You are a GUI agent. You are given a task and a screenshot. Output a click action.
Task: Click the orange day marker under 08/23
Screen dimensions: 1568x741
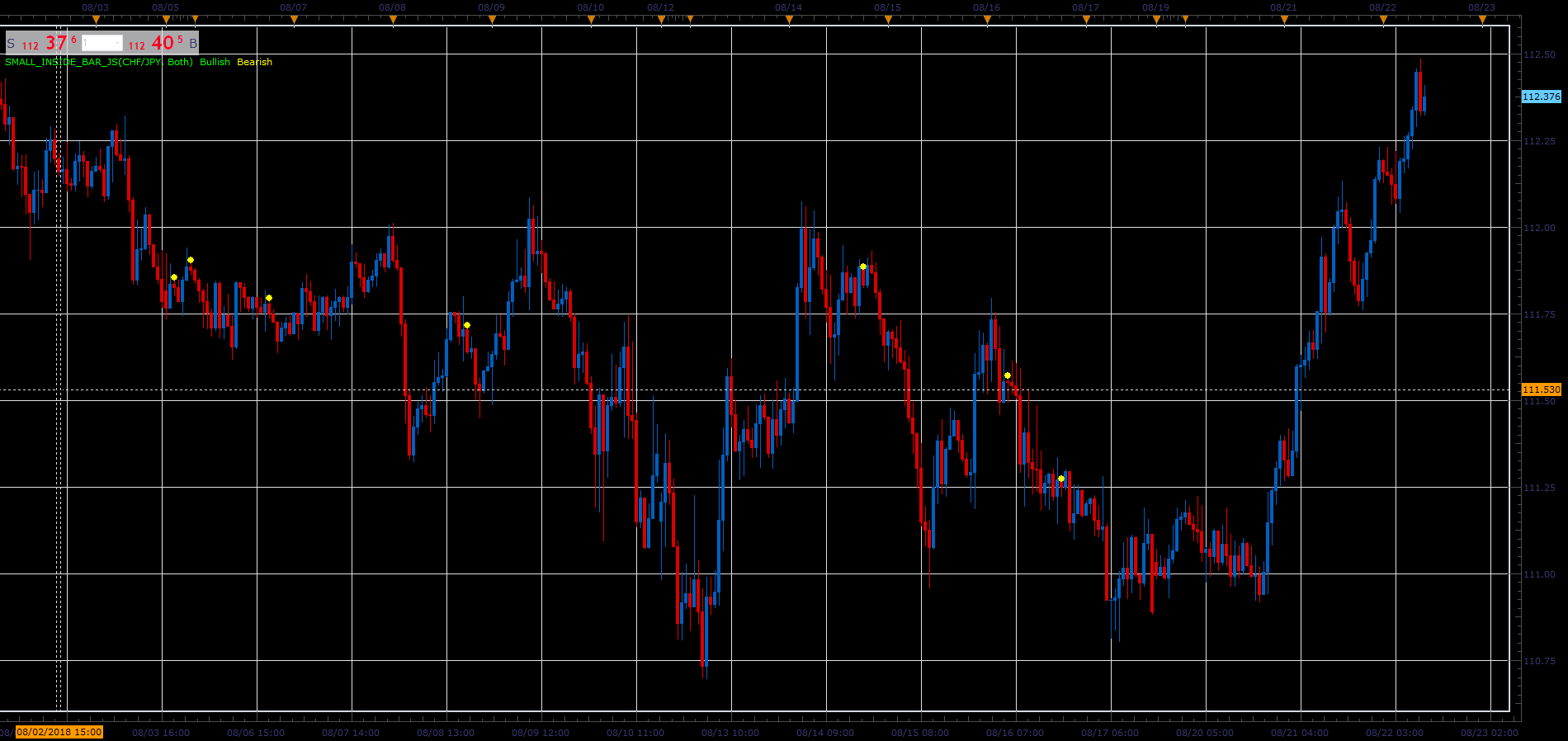point(1482,19)
